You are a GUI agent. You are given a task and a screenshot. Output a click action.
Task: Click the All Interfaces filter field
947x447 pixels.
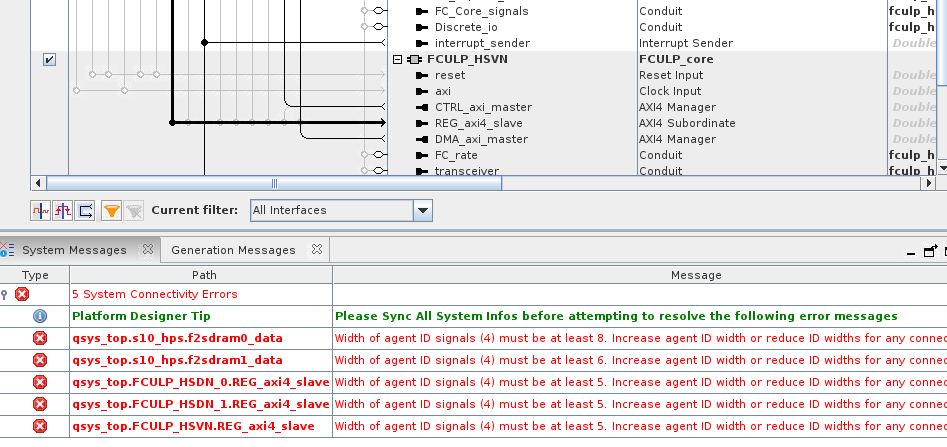[x=332, y=210]
